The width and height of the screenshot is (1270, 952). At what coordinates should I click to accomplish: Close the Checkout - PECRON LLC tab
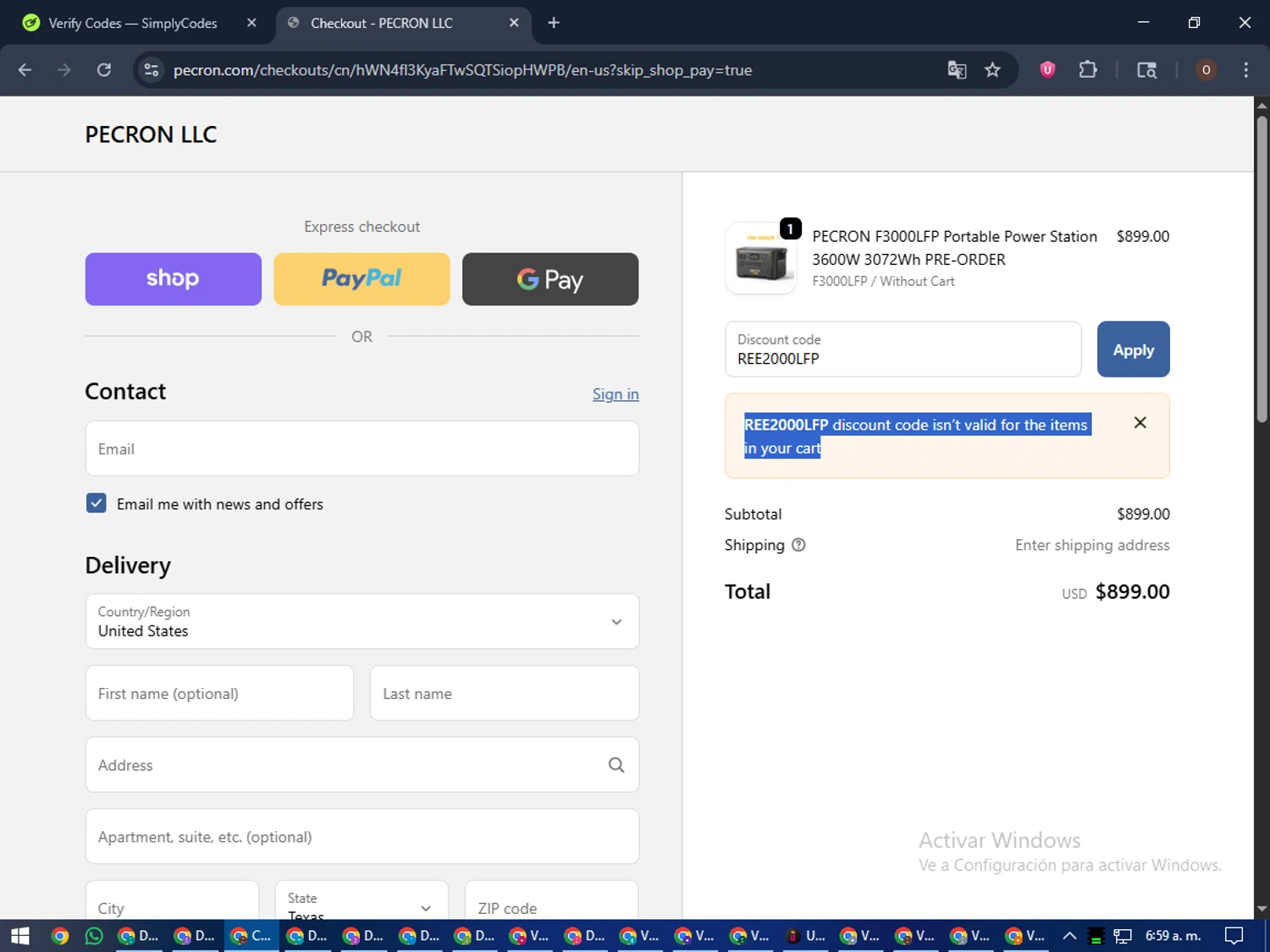point(514,23)
